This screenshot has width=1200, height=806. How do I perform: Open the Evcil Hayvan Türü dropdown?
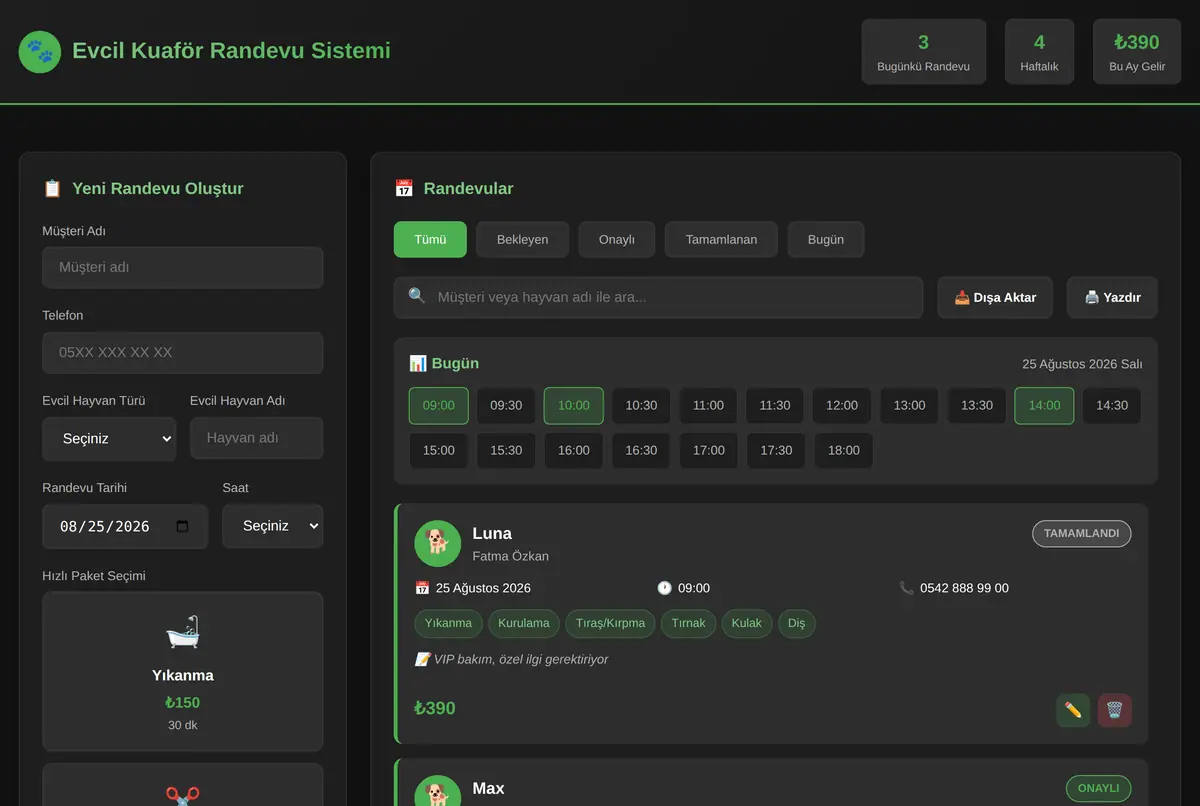[x=109, y=439]
